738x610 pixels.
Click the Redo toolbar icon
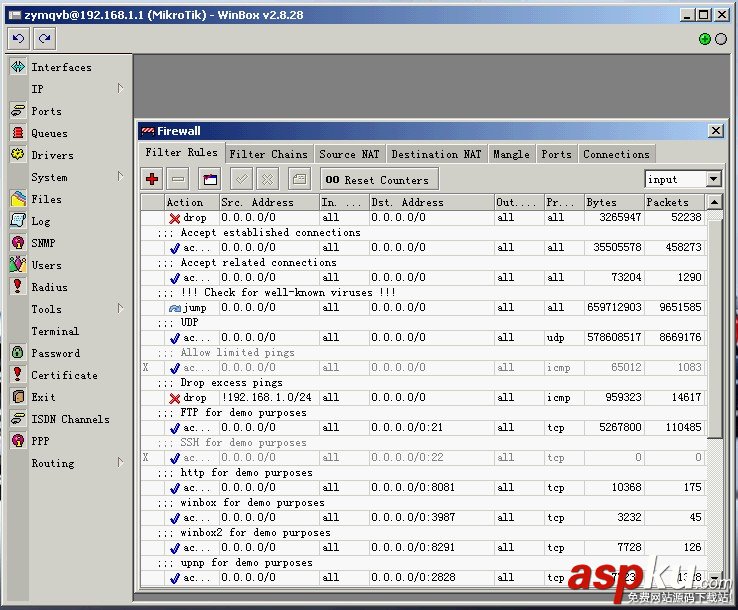tap(45, 39)
